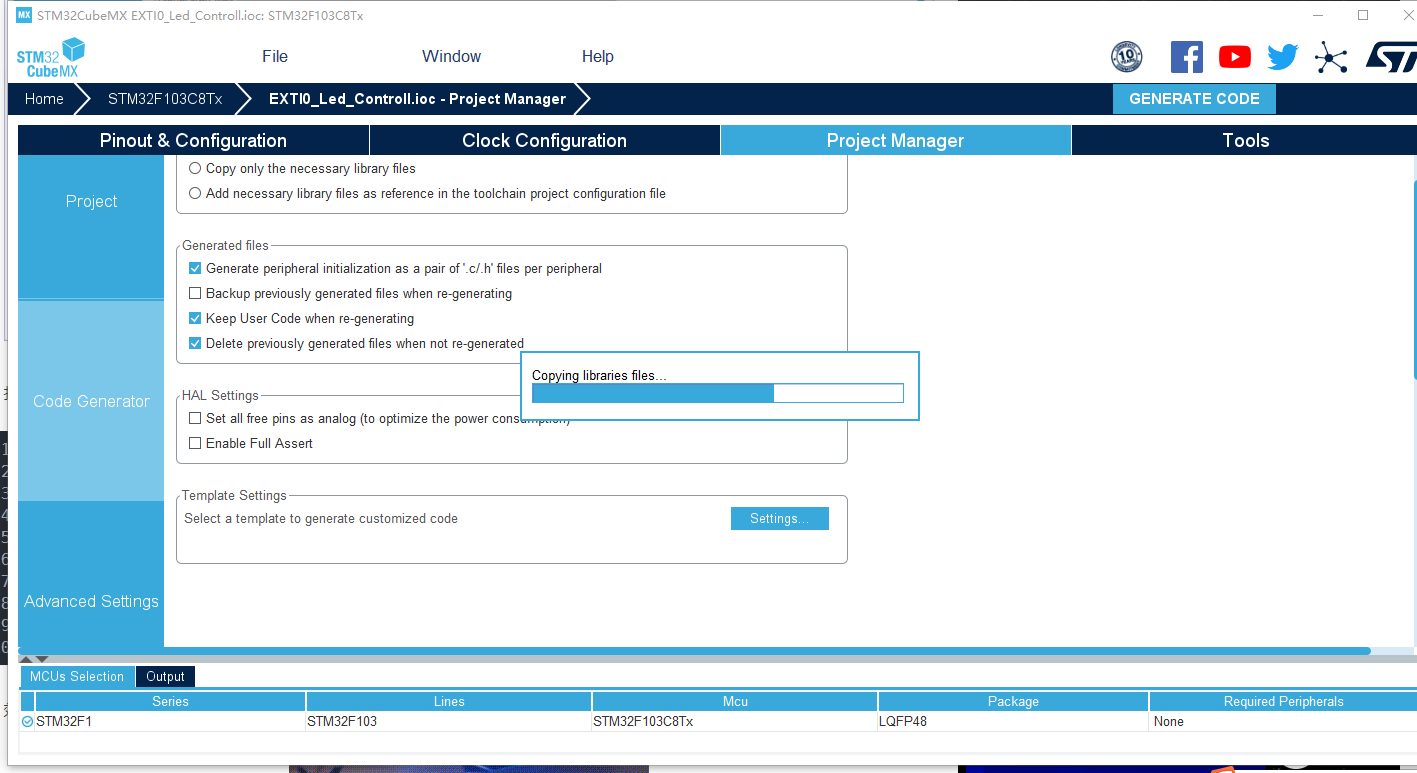This screenshot has width=1417, height=773.
Task: Open the Window menu
Action: 451,56
